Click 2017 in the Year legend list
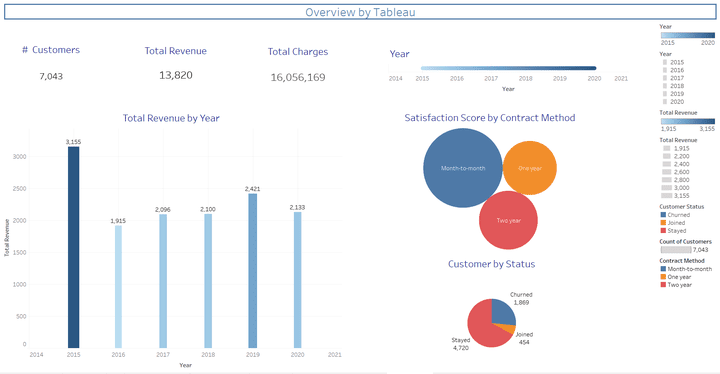Screen dimensions: 720x374 [x=677, y=78]
